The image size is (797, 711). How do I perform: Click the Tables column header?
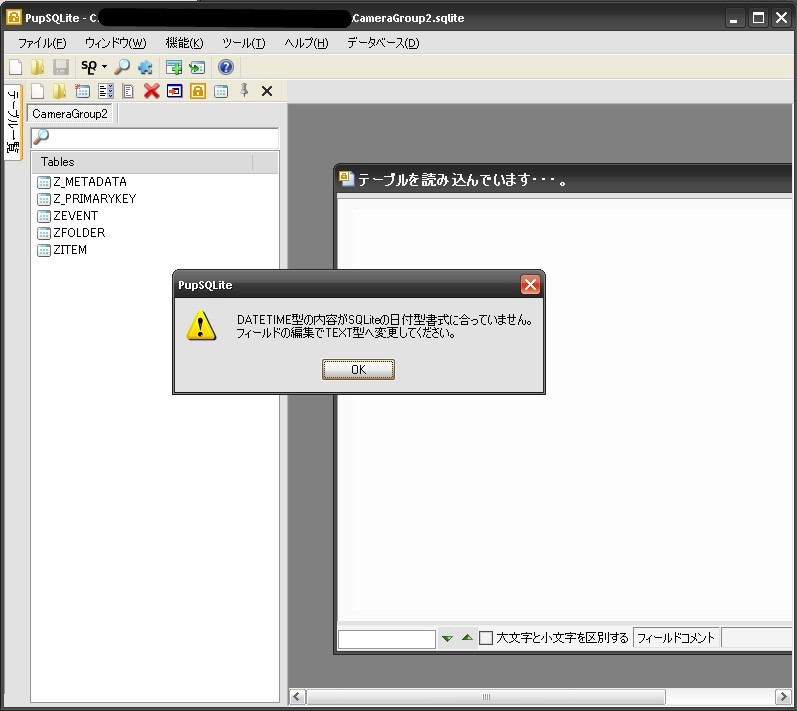[142, 162]
